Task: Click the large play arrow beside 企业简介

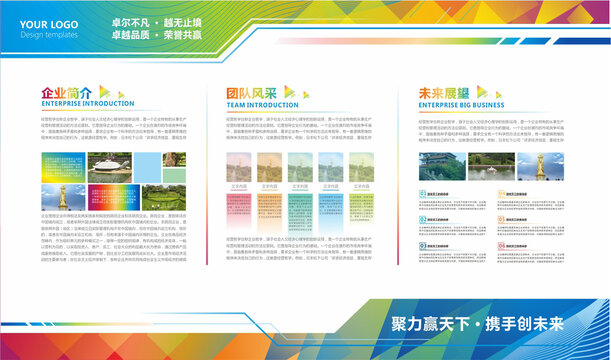Action: [x=104, y=92]
